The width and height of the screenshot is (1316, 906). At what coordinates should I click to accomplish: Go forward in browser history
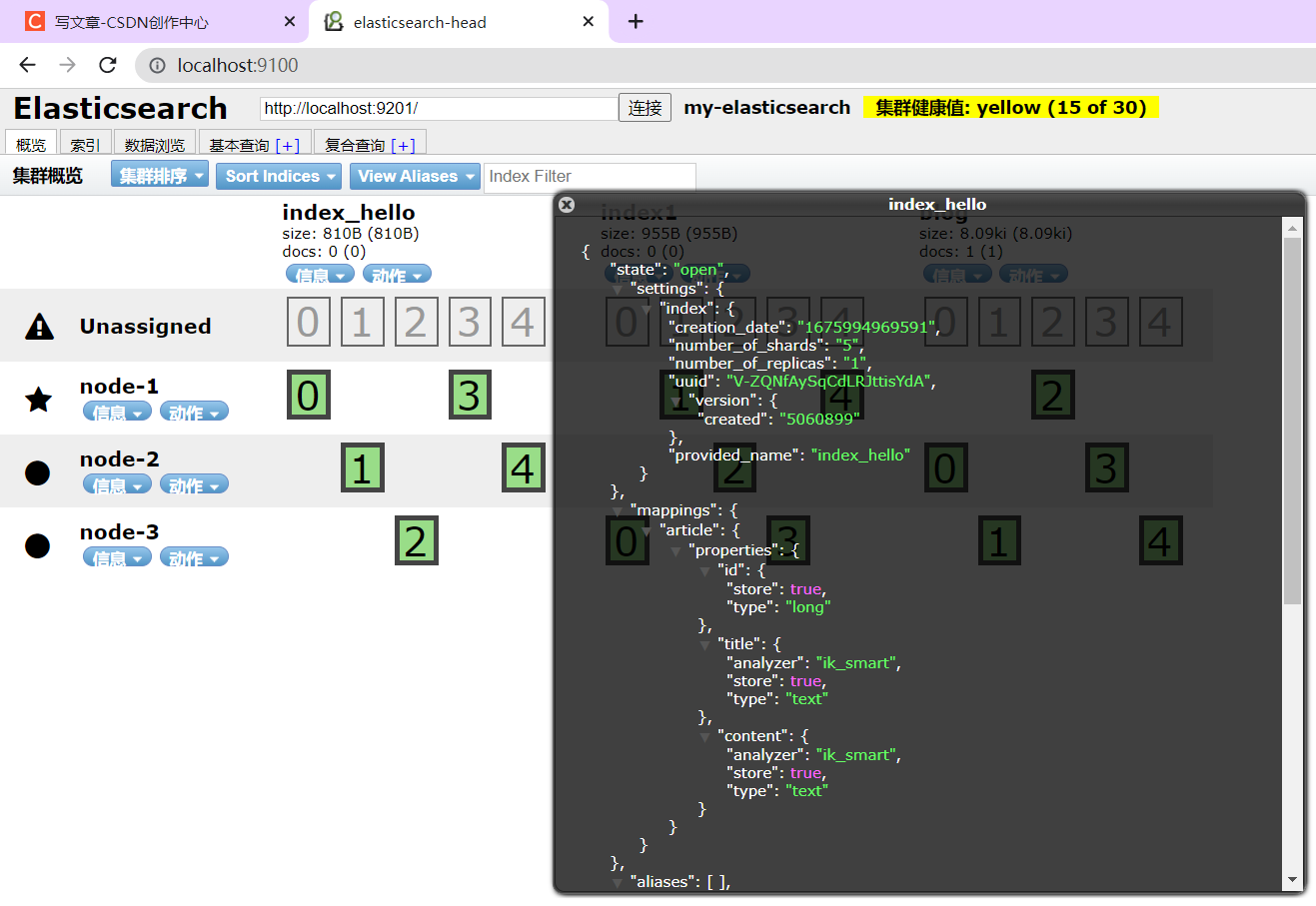pyautogui.click(x=67, y=65)
